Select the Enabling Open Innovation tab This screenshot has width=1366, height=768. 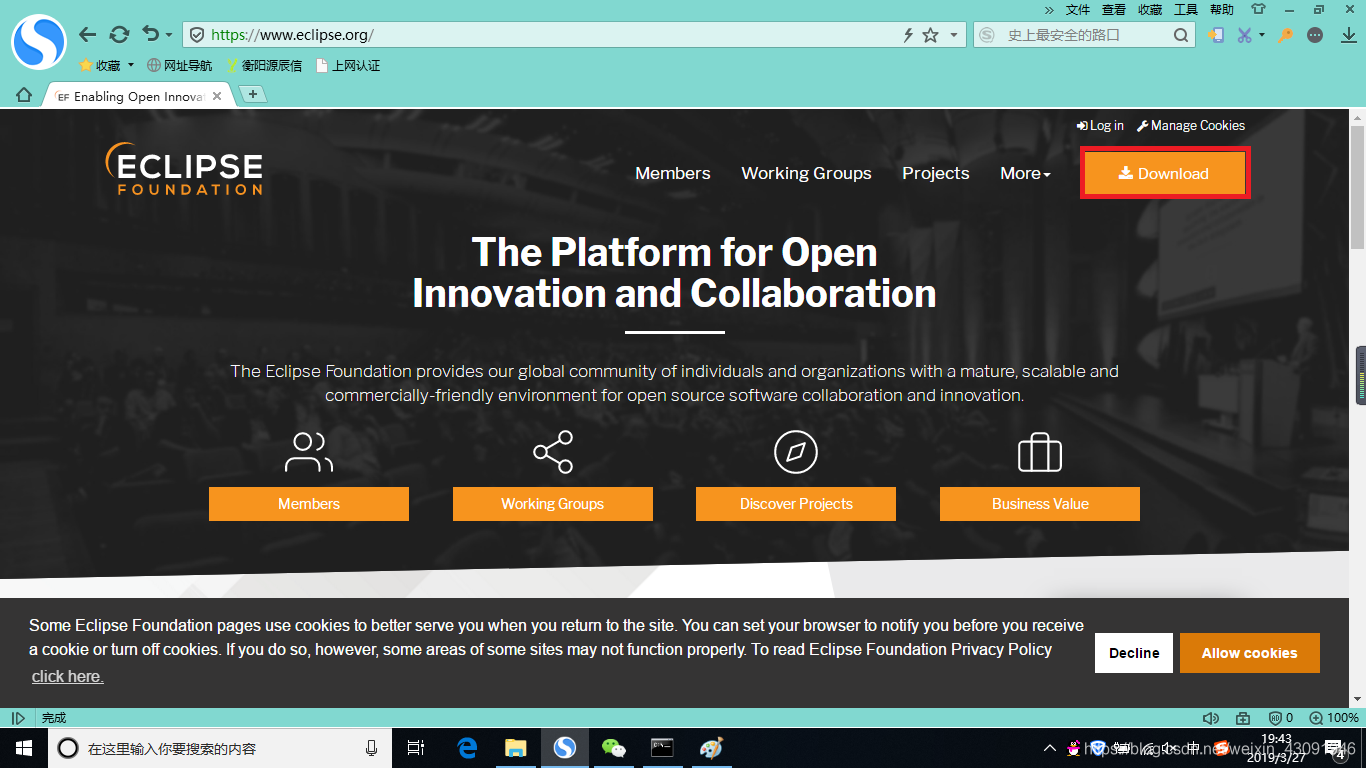(x=138, y=96)
